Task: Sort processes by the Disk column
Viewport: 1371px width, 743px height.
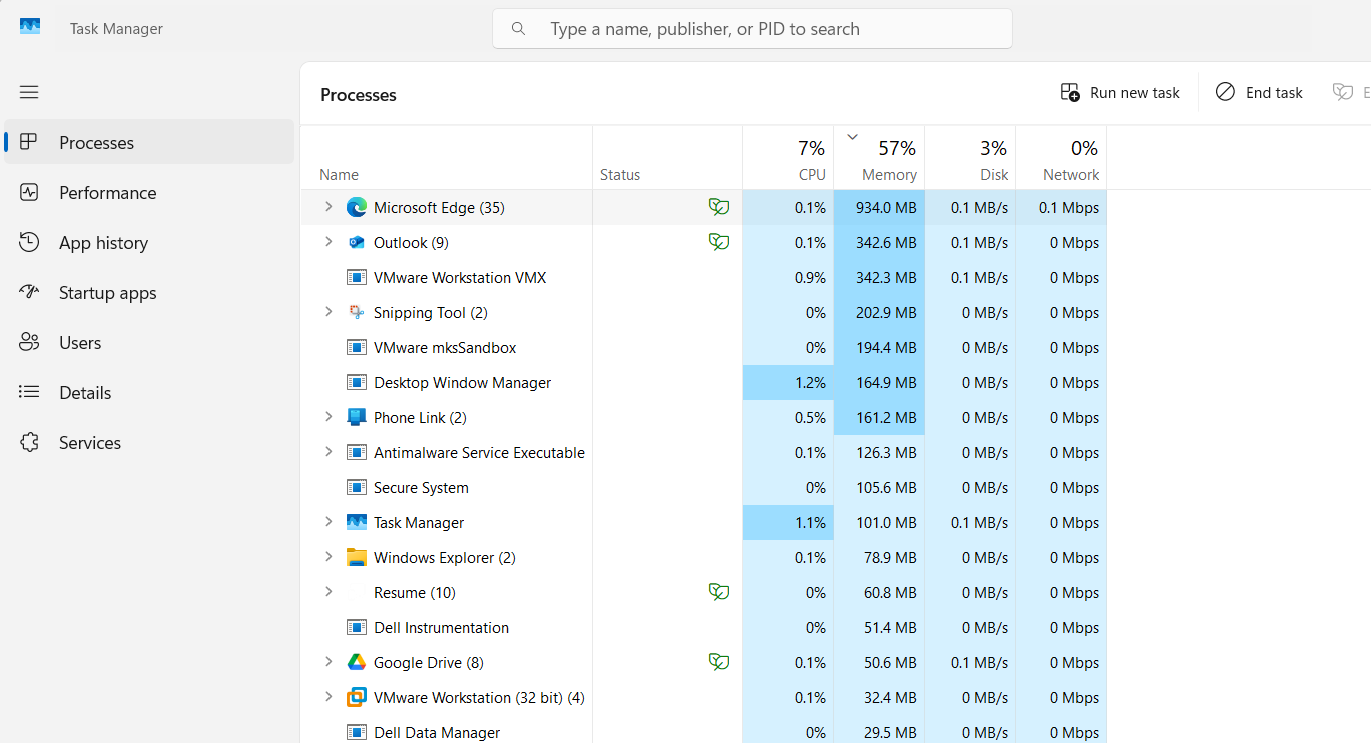Action: 970,157
